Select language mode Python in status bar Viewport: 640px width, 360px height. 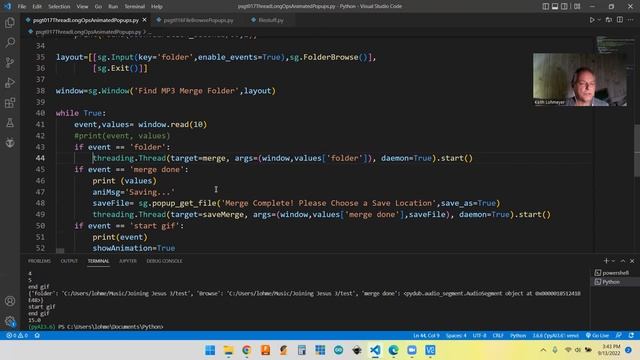click(518, 336)
